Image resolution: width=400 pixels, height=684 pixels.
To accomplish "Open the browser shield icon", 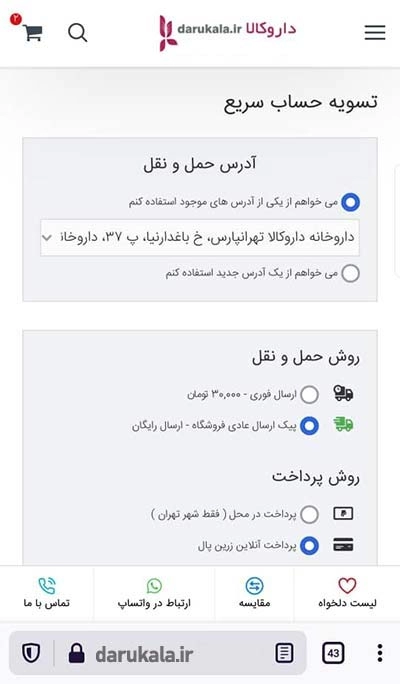I will (x=31, y=653).
